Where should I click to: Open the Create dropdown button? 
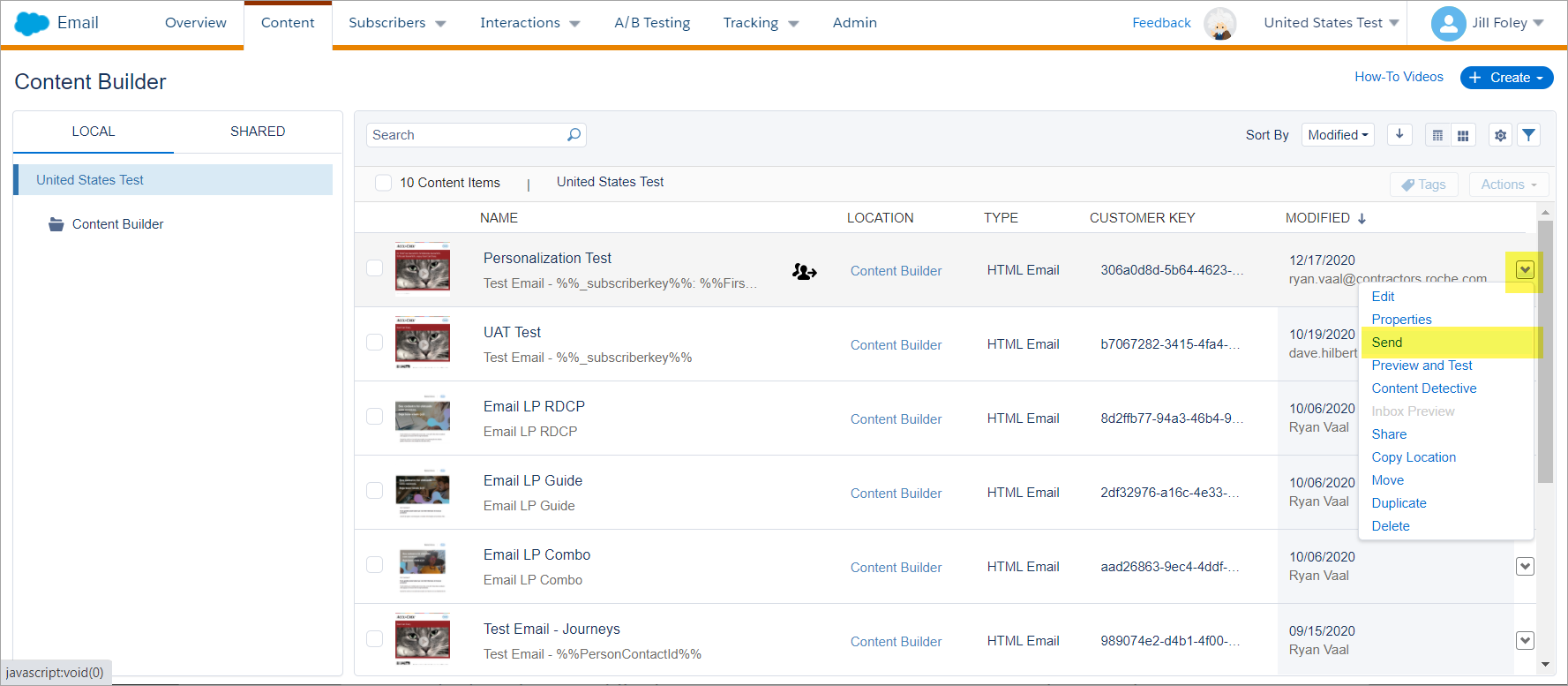[1506, 78]
